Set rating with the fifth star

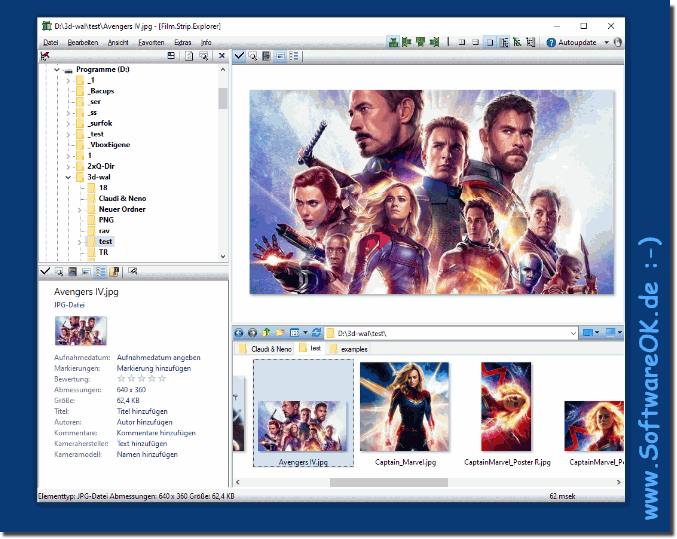click(162, 379)
